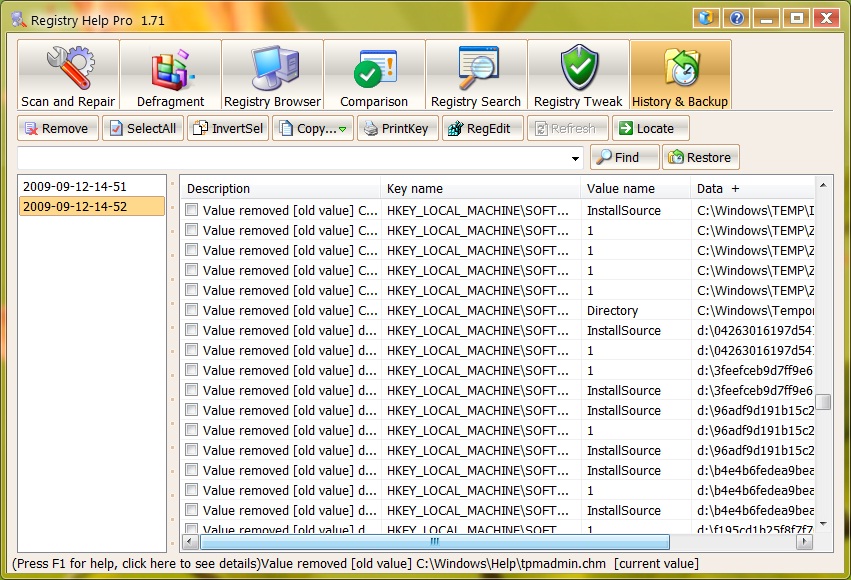
Task: Open the Comparison tool
Action: pos(374,75)
